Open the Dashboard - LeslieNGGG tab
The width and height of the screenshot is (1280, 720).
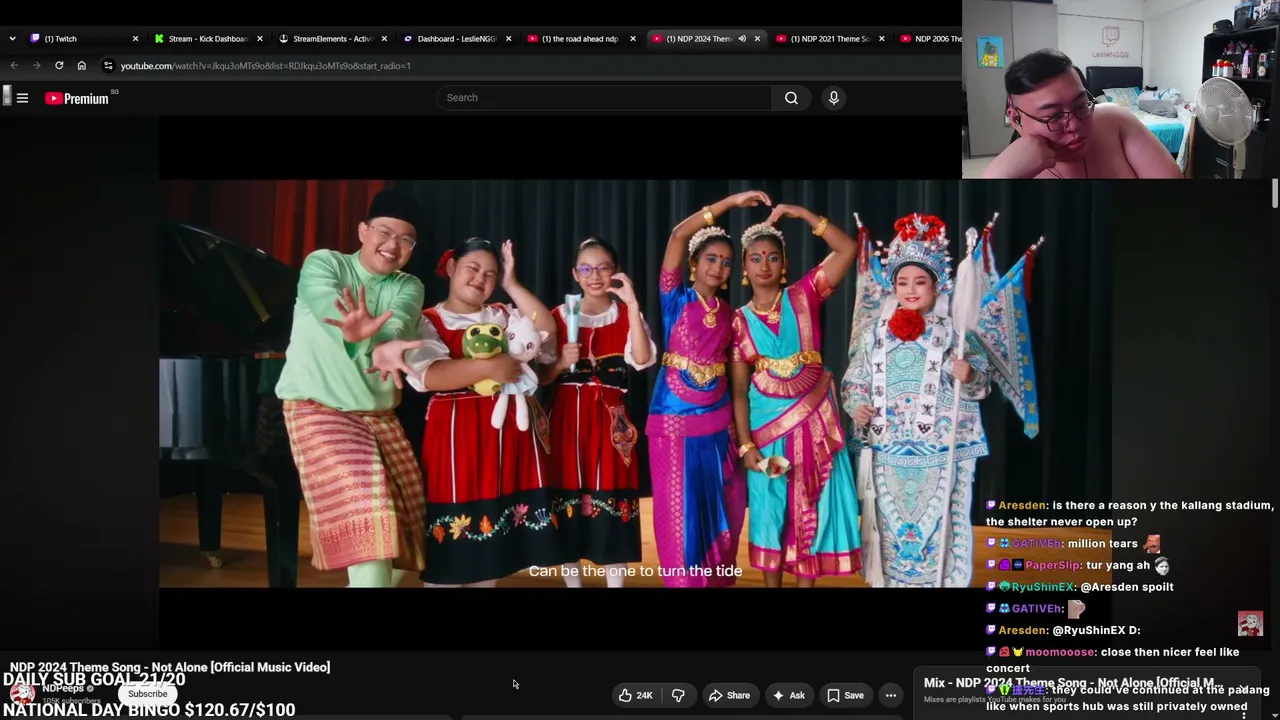pyautogui.click(x=457, y=39)
